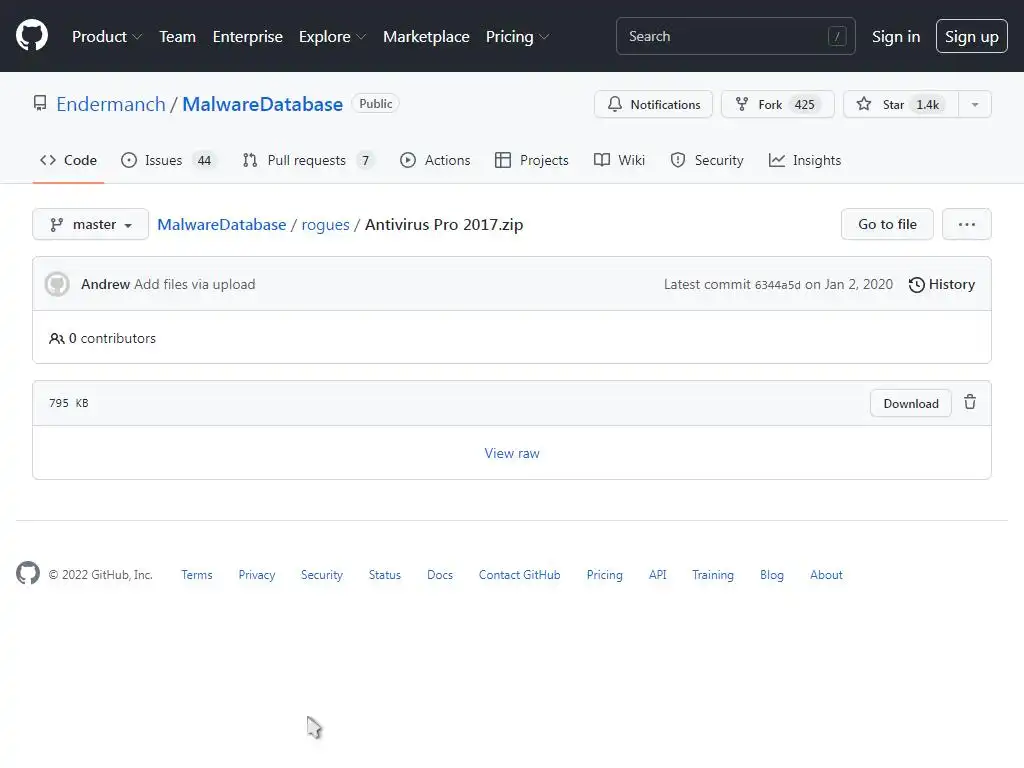Open Training in the footer
Screen dimensions: 1024x768
(712, 575)
